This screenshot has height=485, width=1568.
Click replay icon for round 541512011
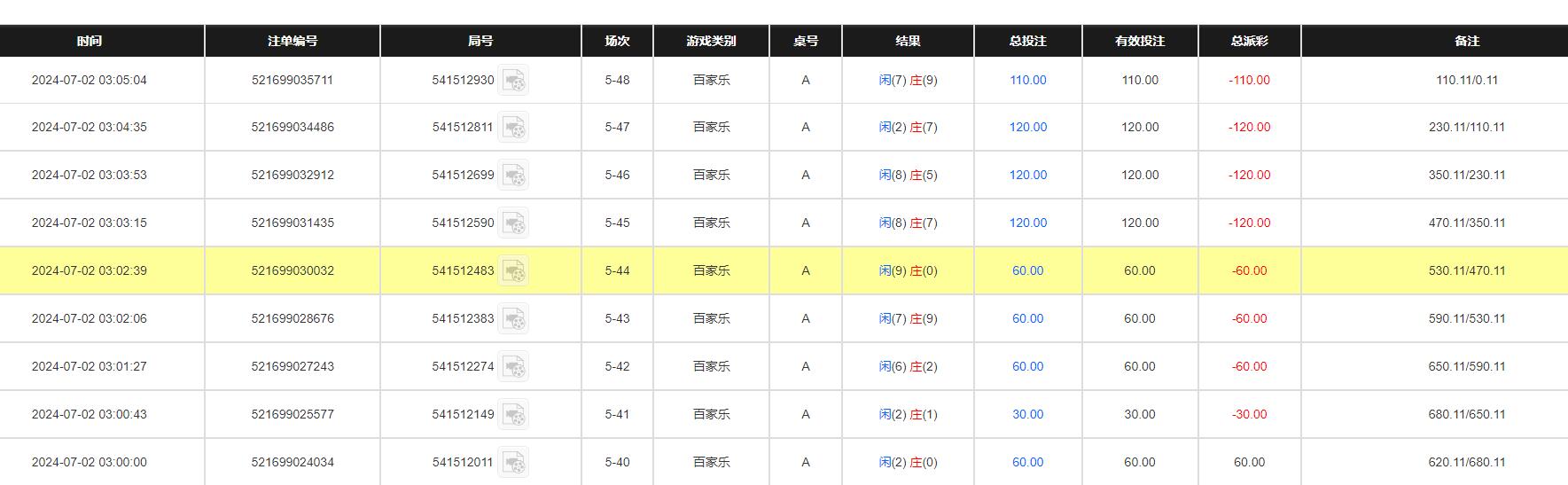click(513, 463)
